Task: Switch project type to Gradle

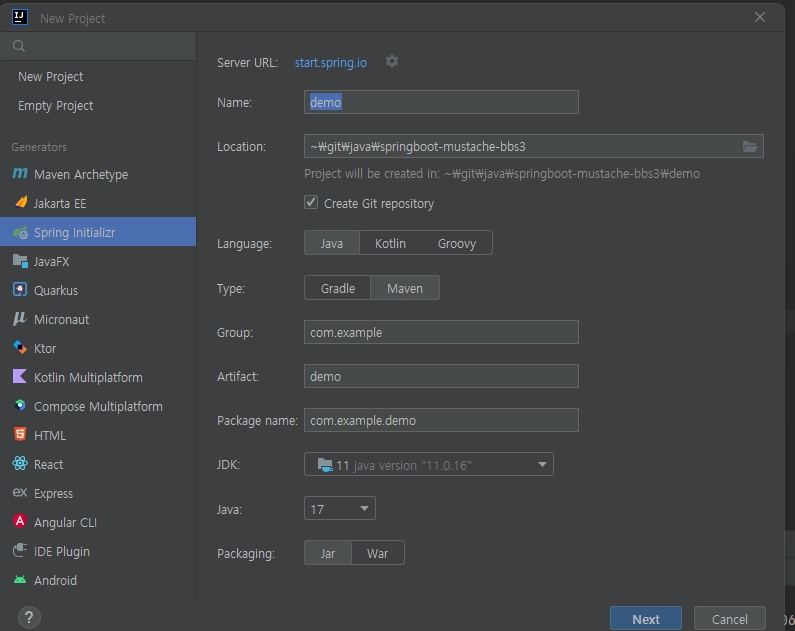Action: (338, 288)
